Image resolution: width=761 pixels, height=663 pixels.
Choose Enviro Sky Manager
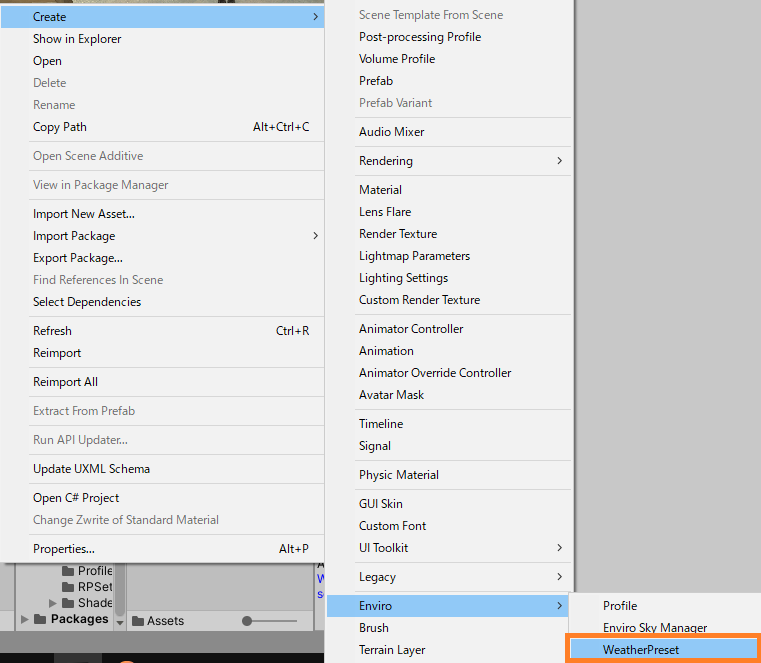[665, 626]
